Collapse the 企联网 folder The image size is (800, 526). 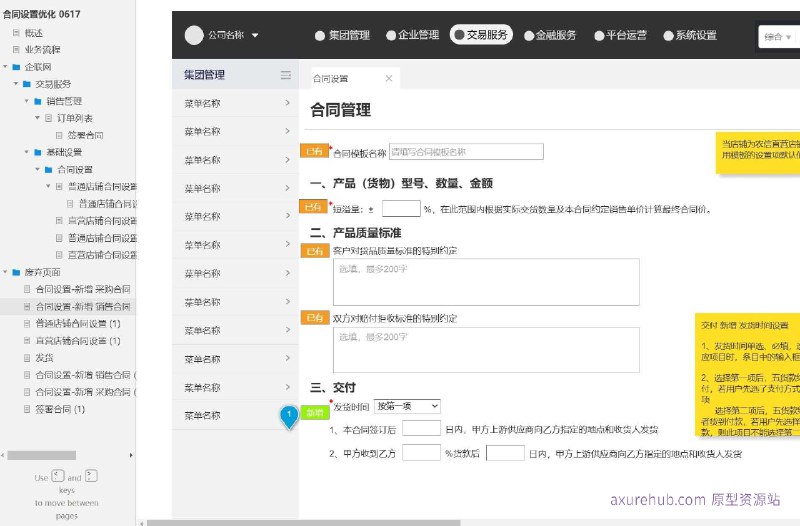5,67
